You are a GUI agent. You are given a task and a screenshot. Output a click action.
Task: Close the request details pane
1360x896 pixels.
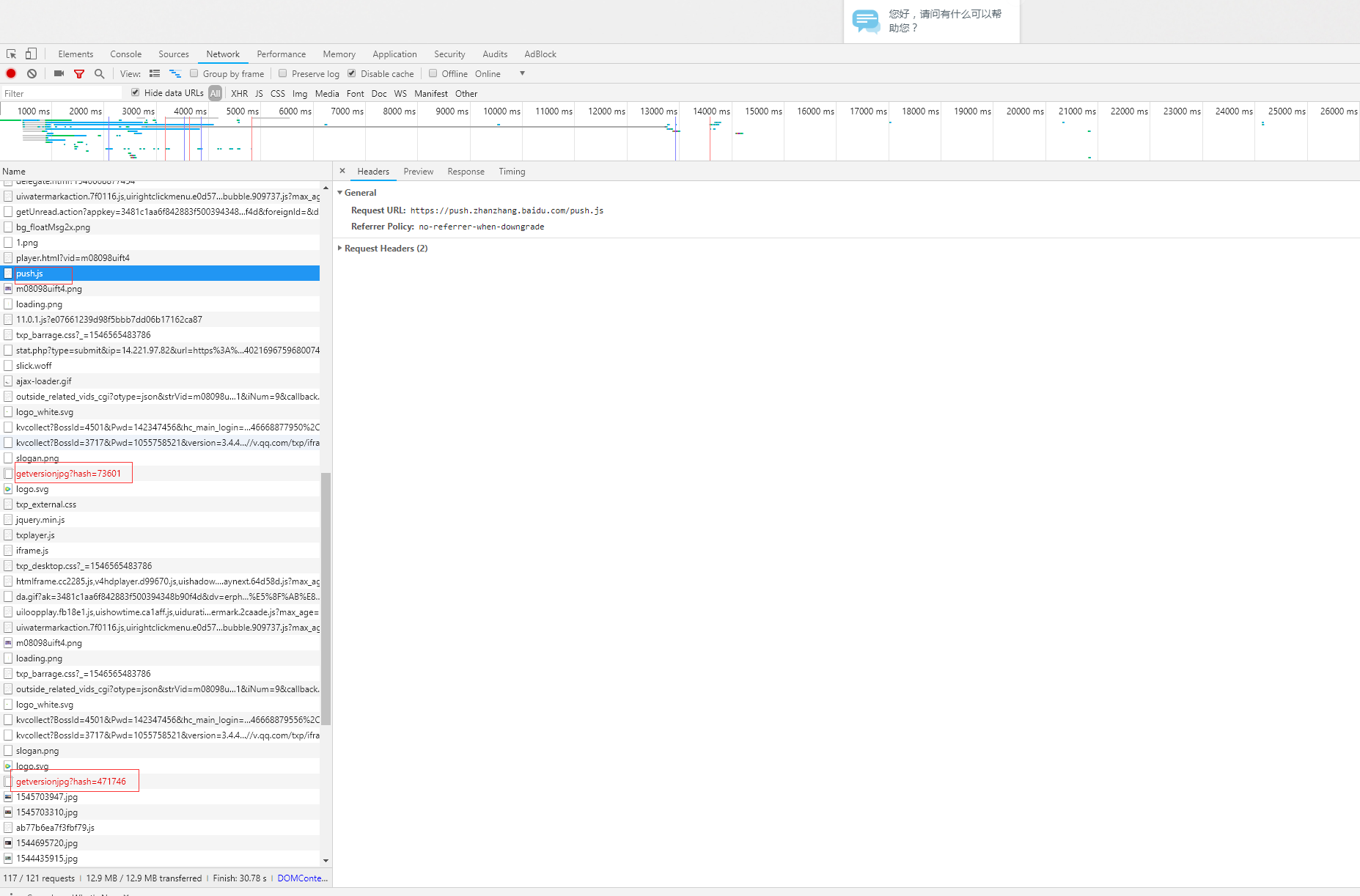coord(342,171)
